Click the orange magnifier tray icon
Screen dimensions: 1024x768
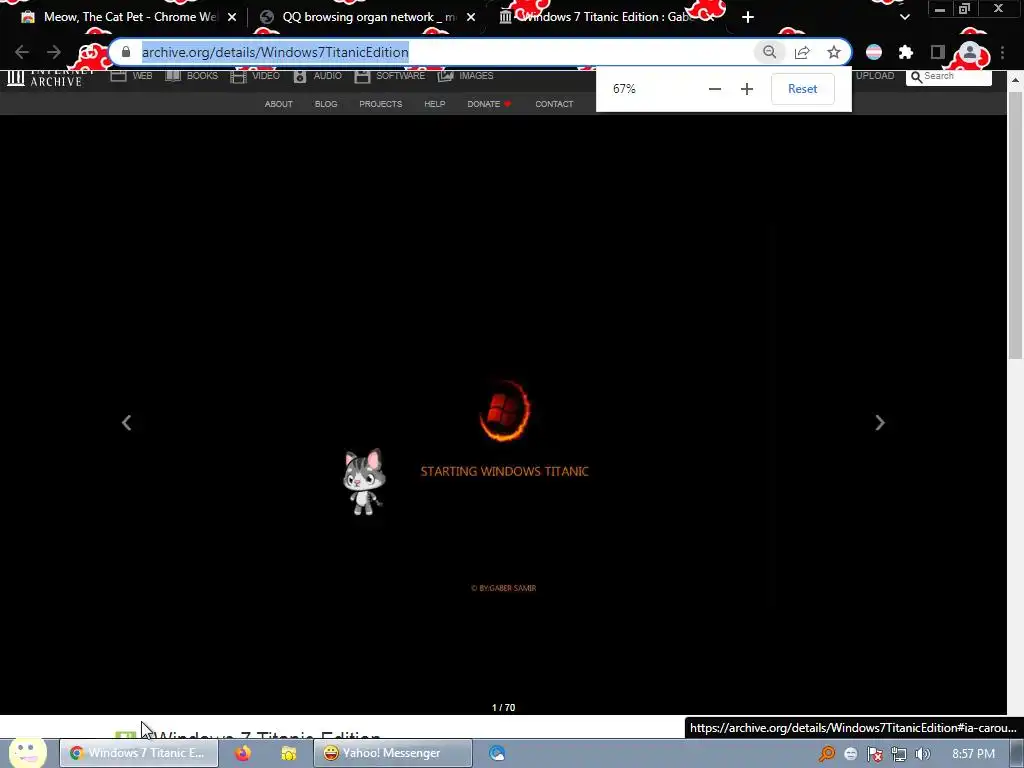pos(826,754)
